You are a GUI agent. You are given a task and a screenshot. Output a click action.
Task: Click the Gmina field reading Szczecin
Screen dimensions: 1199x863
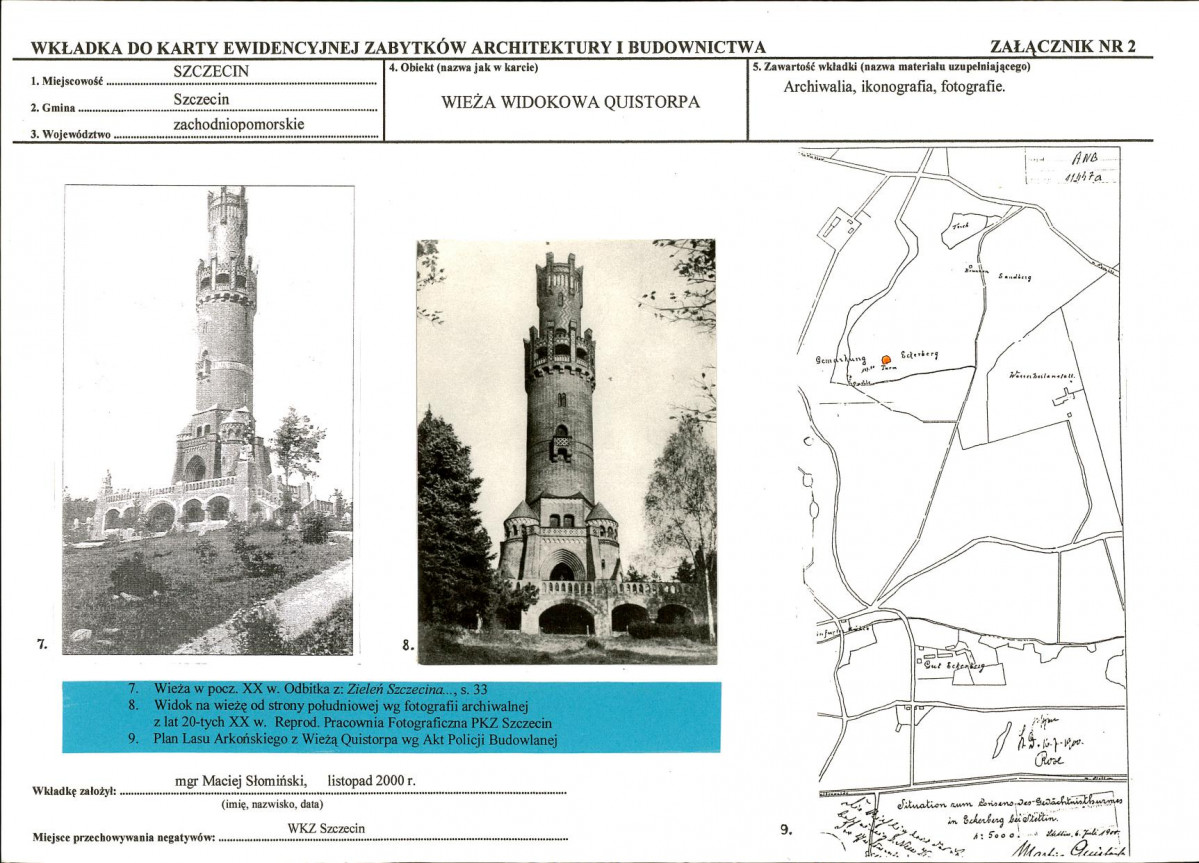pyautogui.click(x=201, y=99)
